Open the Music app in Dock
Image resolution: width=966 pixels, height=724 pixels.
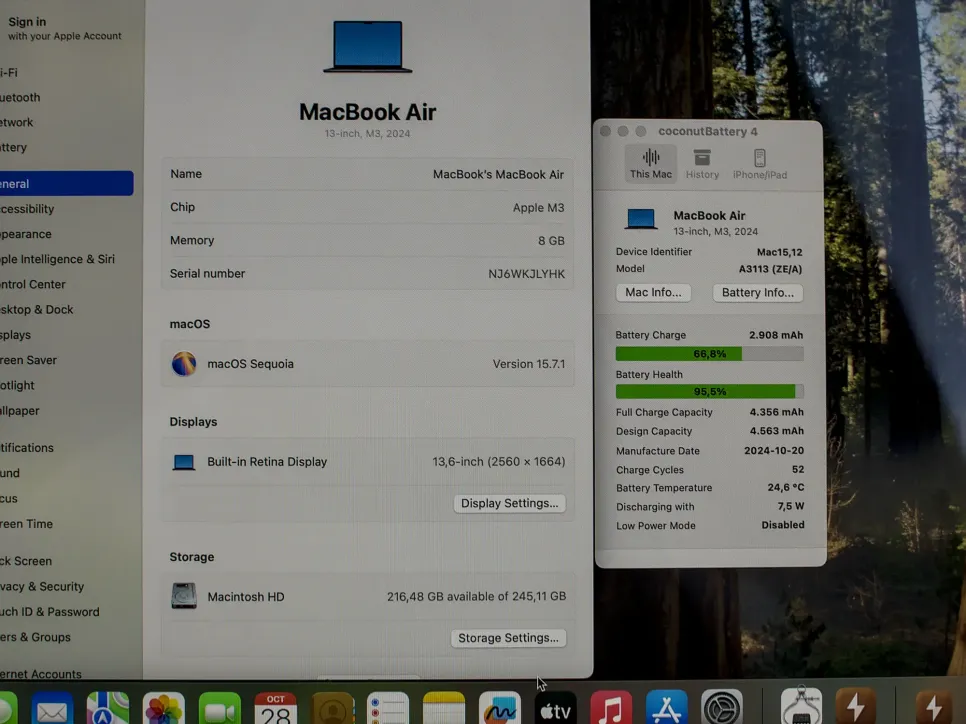click(611, 710)
